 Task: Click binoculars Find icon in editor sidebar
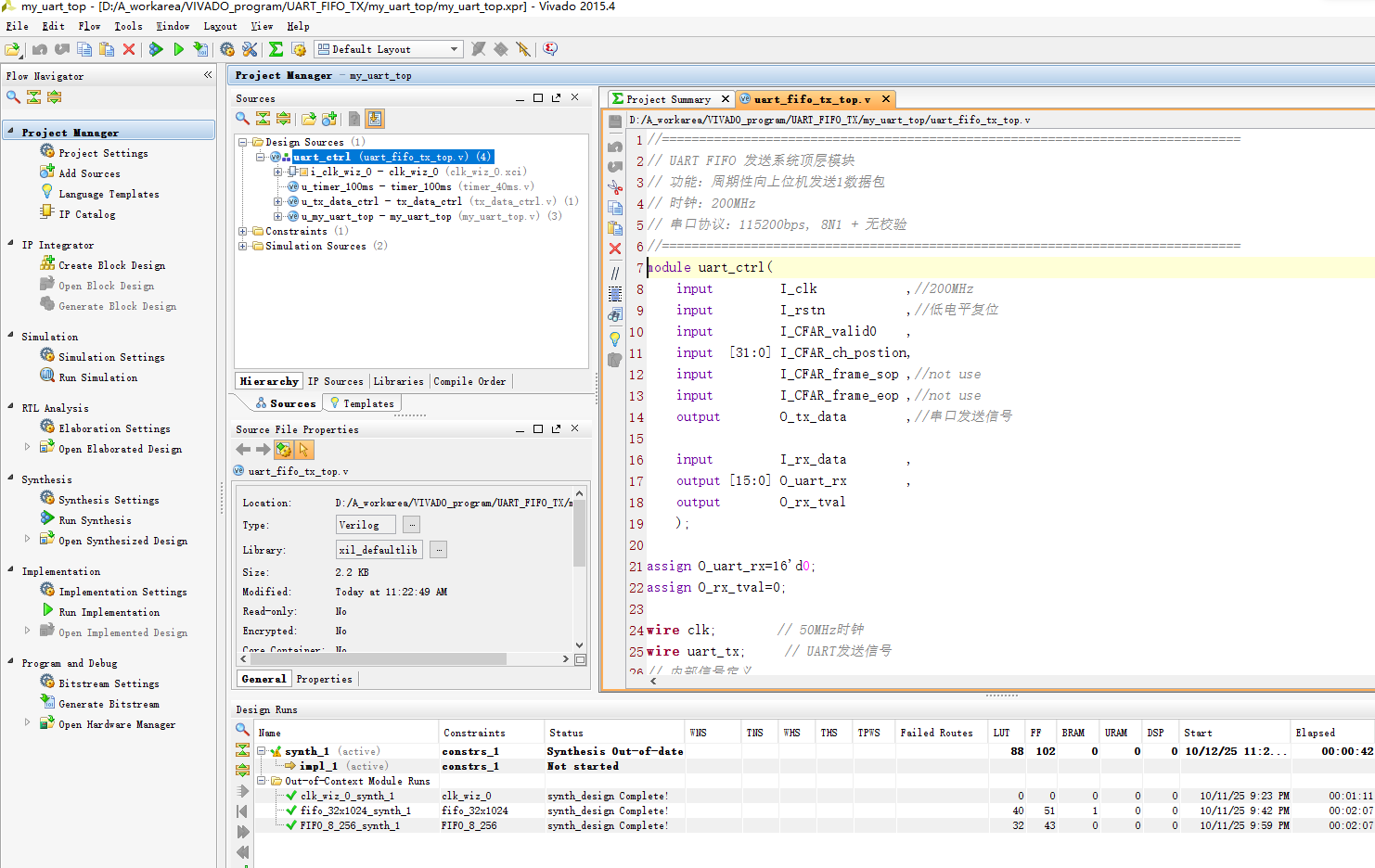tap(614, 315)
